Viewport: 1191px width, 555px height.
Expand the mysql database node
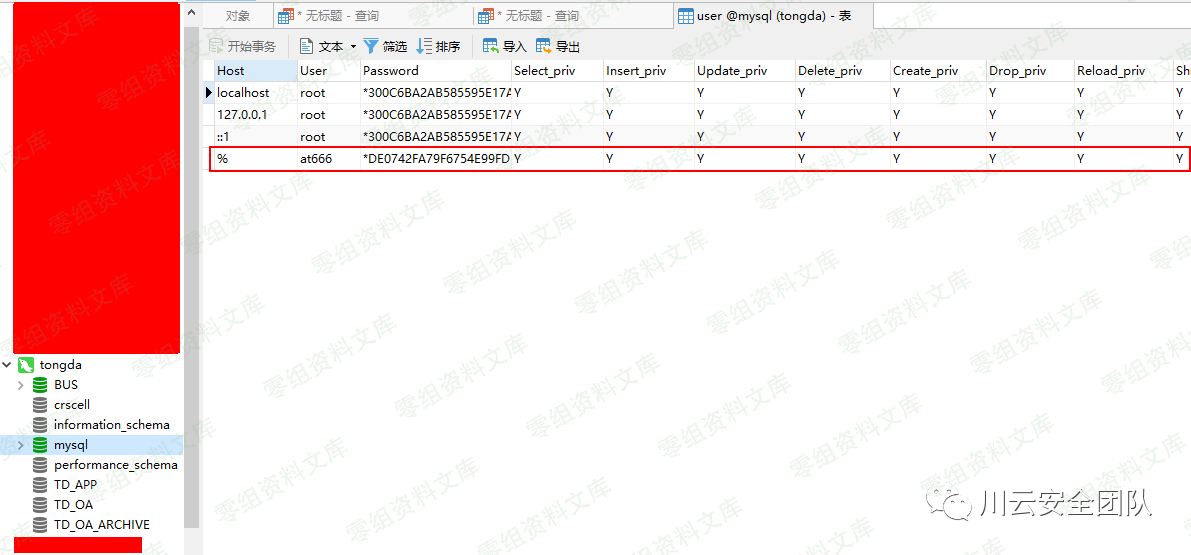pyautogui.click(x=21, y=445)
